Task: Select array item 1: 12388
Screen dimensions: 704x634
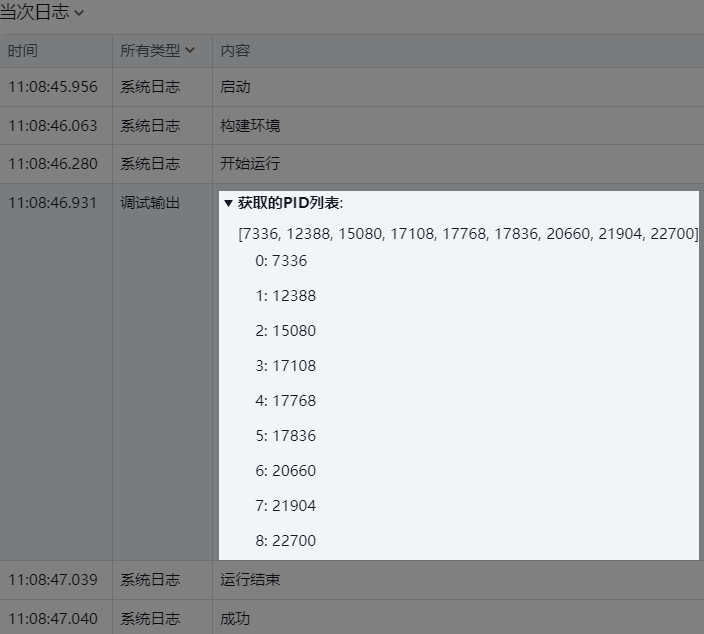Action: 285,296
